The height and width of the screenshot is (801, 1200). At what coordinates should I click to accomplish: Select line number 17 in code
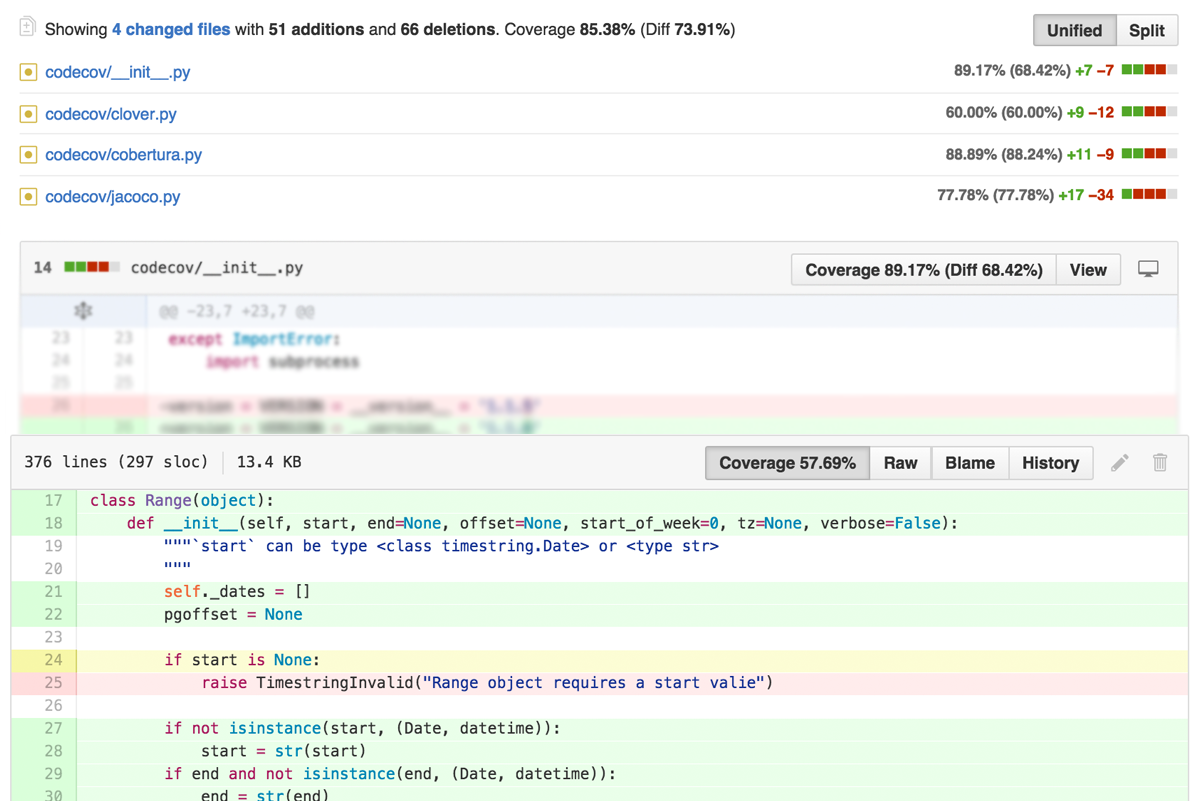pos(53,500)
